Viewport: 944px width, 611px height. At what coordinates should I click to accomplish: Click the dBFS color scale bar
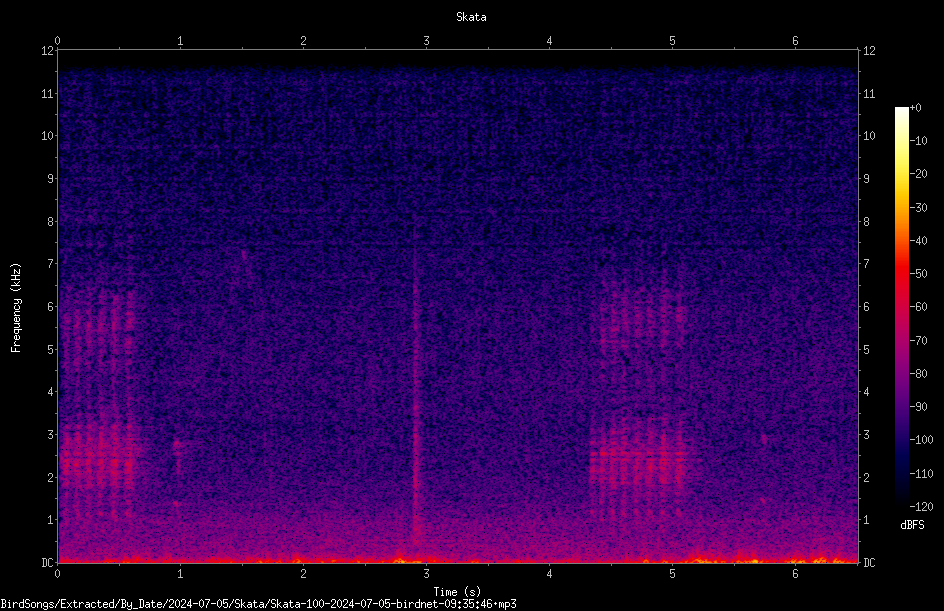click(x=901, y=307)
